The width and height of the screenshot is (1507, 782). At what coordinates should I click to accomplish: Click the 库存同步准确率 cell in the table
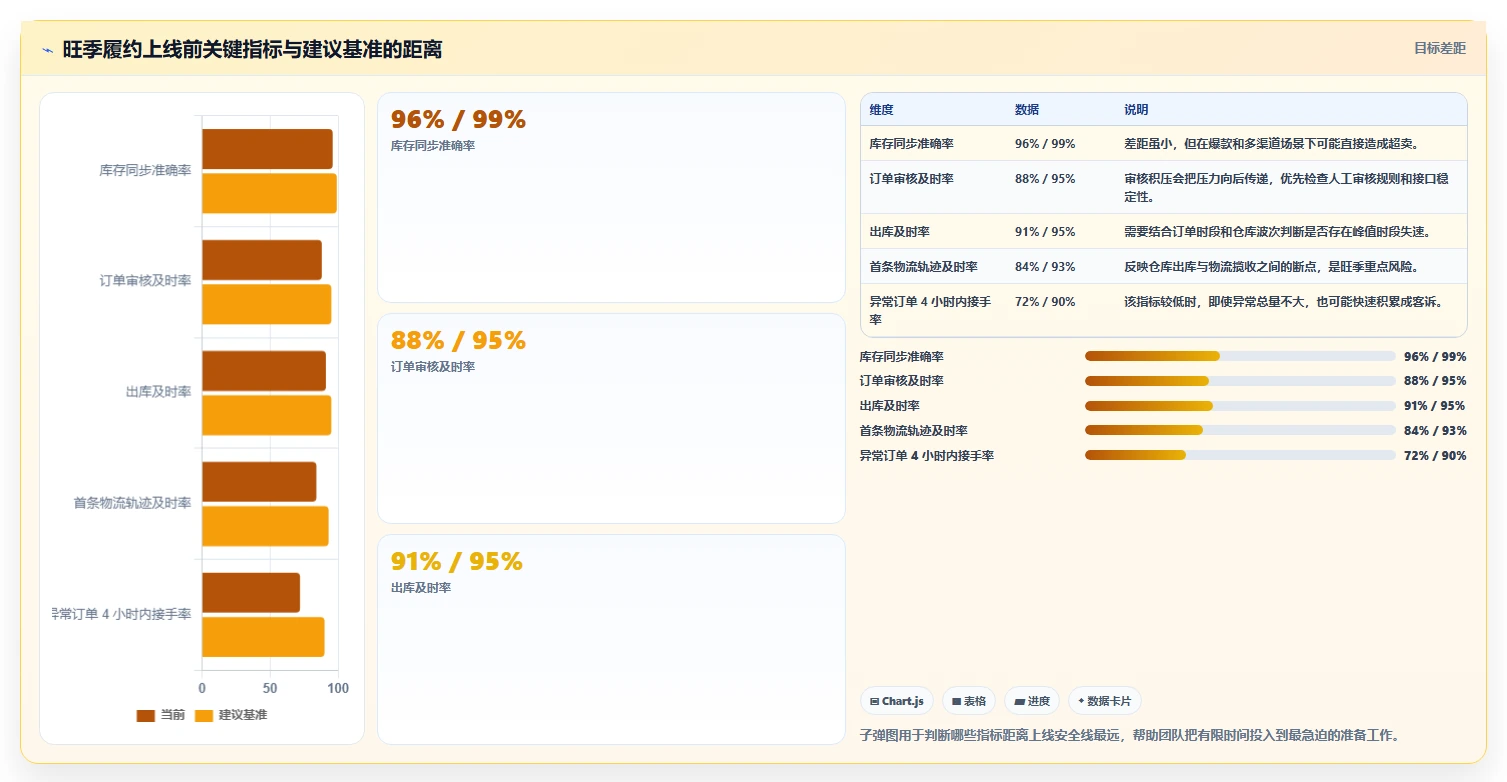coord(911,144)
